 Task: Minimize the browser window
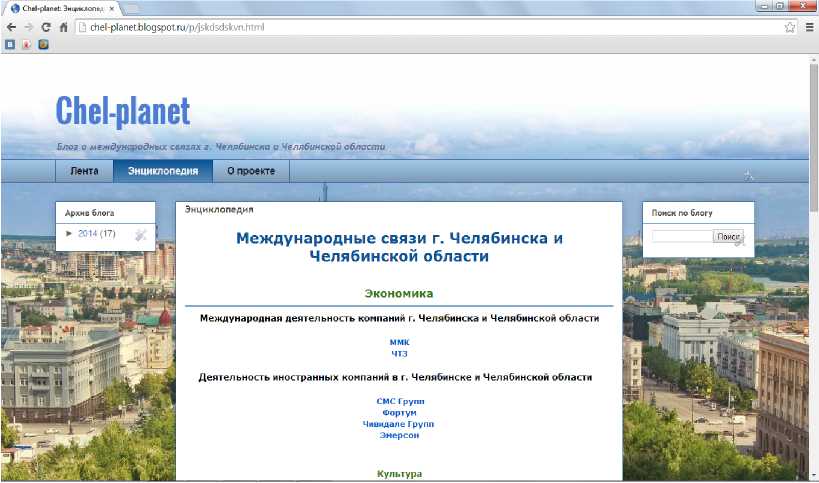[764, 6]
